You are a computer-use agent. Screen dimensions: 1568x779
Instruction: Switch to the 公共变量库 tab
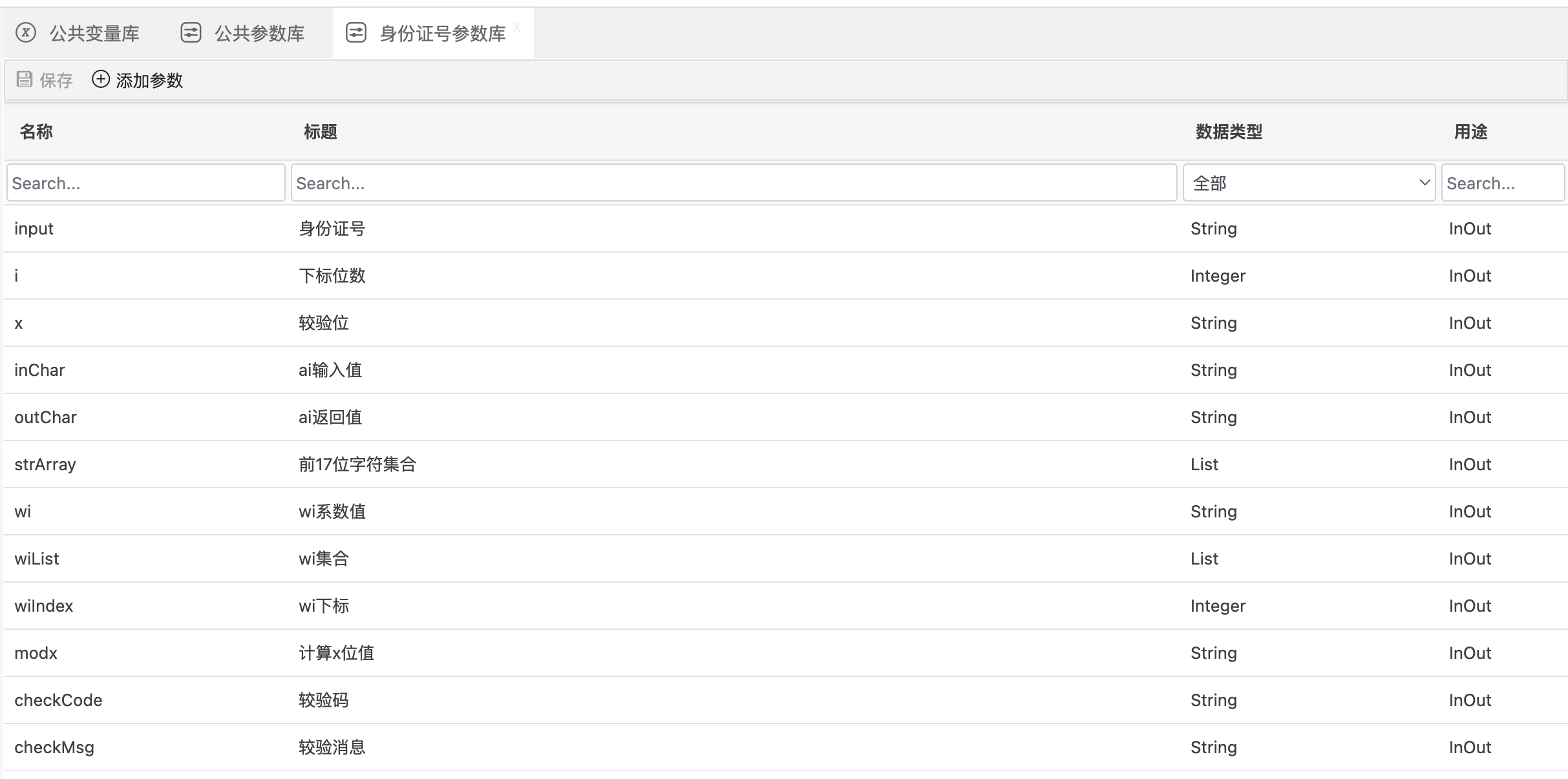pyautogui.click(x=94, y=34)
